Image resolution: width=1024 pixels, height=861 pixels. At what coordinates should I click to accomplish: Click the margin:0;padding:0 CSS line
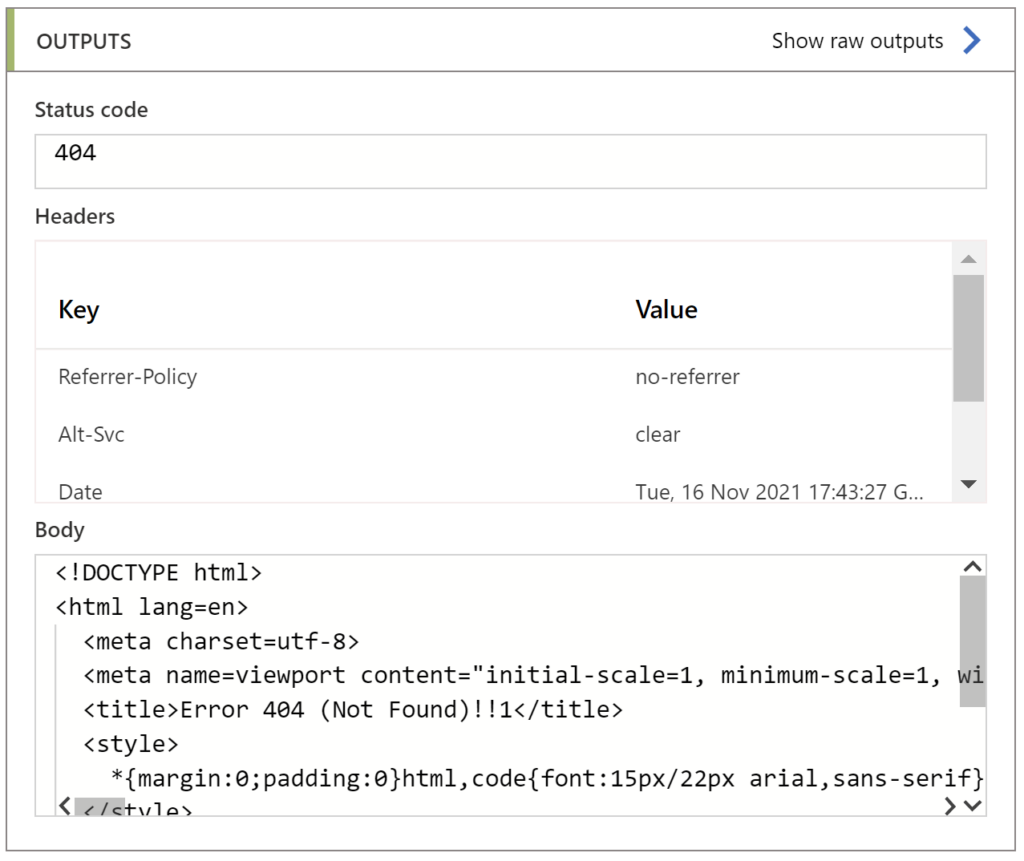[x=547, y=779]
